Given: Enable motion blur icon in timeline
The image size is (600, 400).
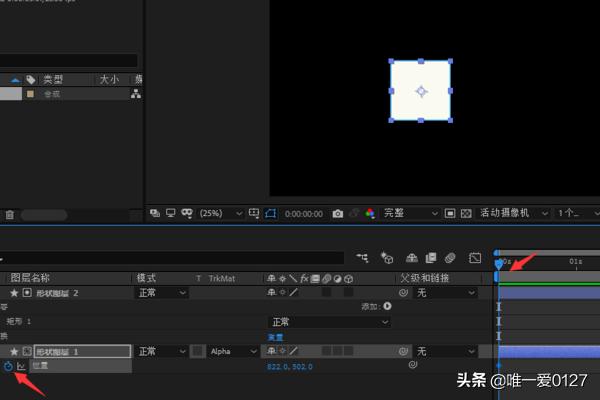Looking at the screenshot, I should (450, 258).
